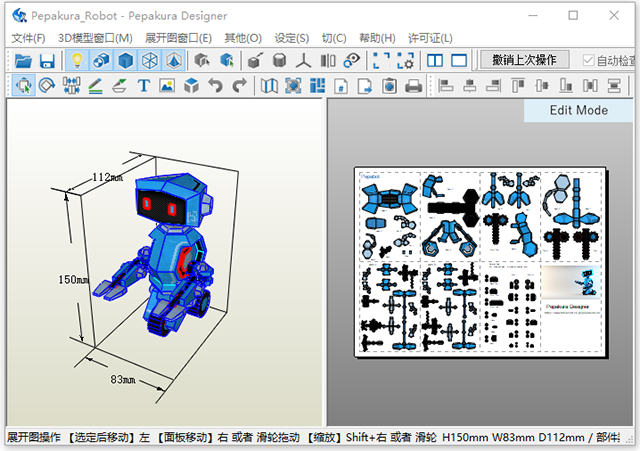Click the Print icon
This screenshot has height=451, width=640.
[413, 86]
